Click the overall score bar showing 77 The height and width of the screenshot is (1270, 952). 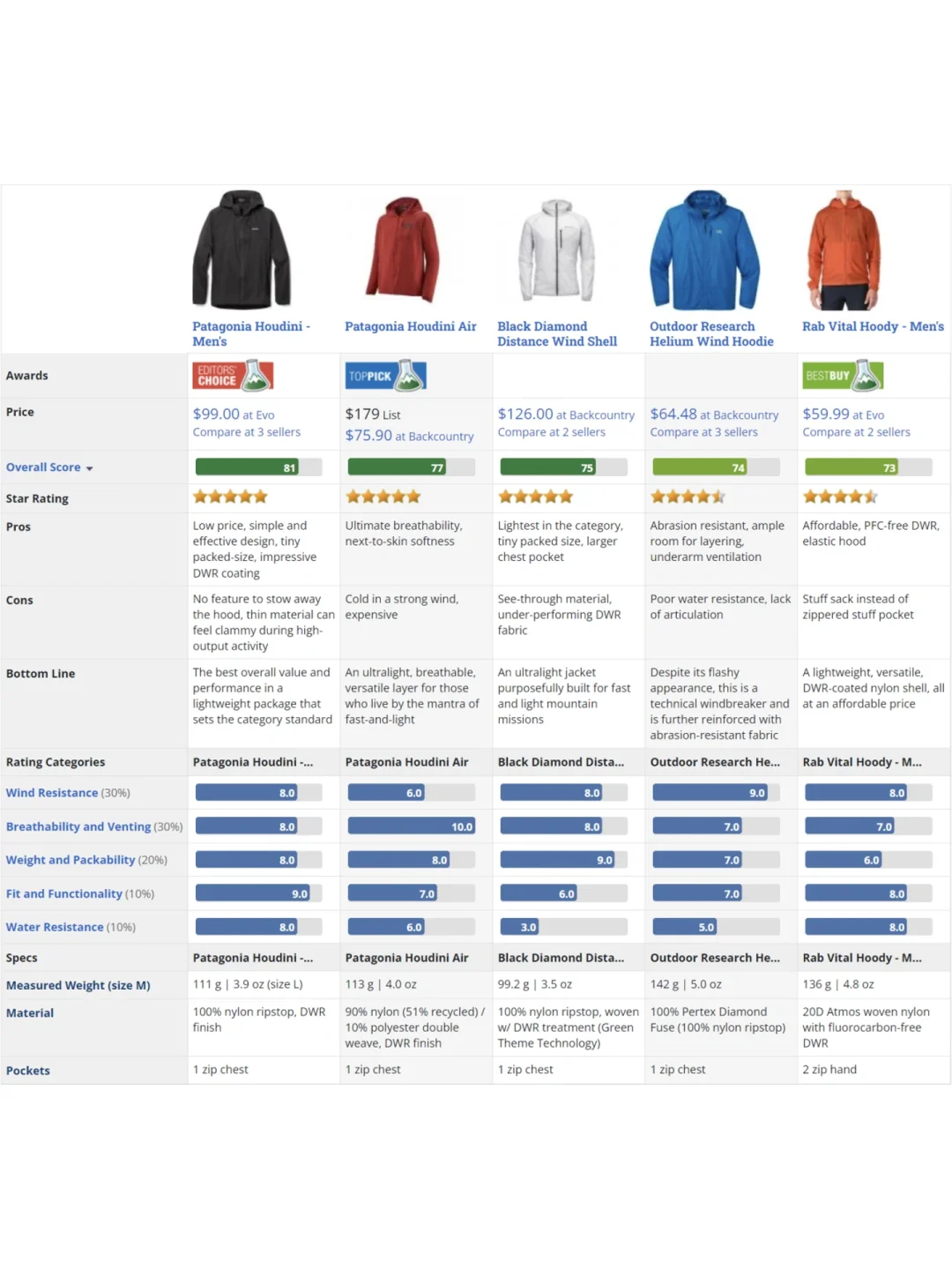pyautogui.click(x=411, y=467)
